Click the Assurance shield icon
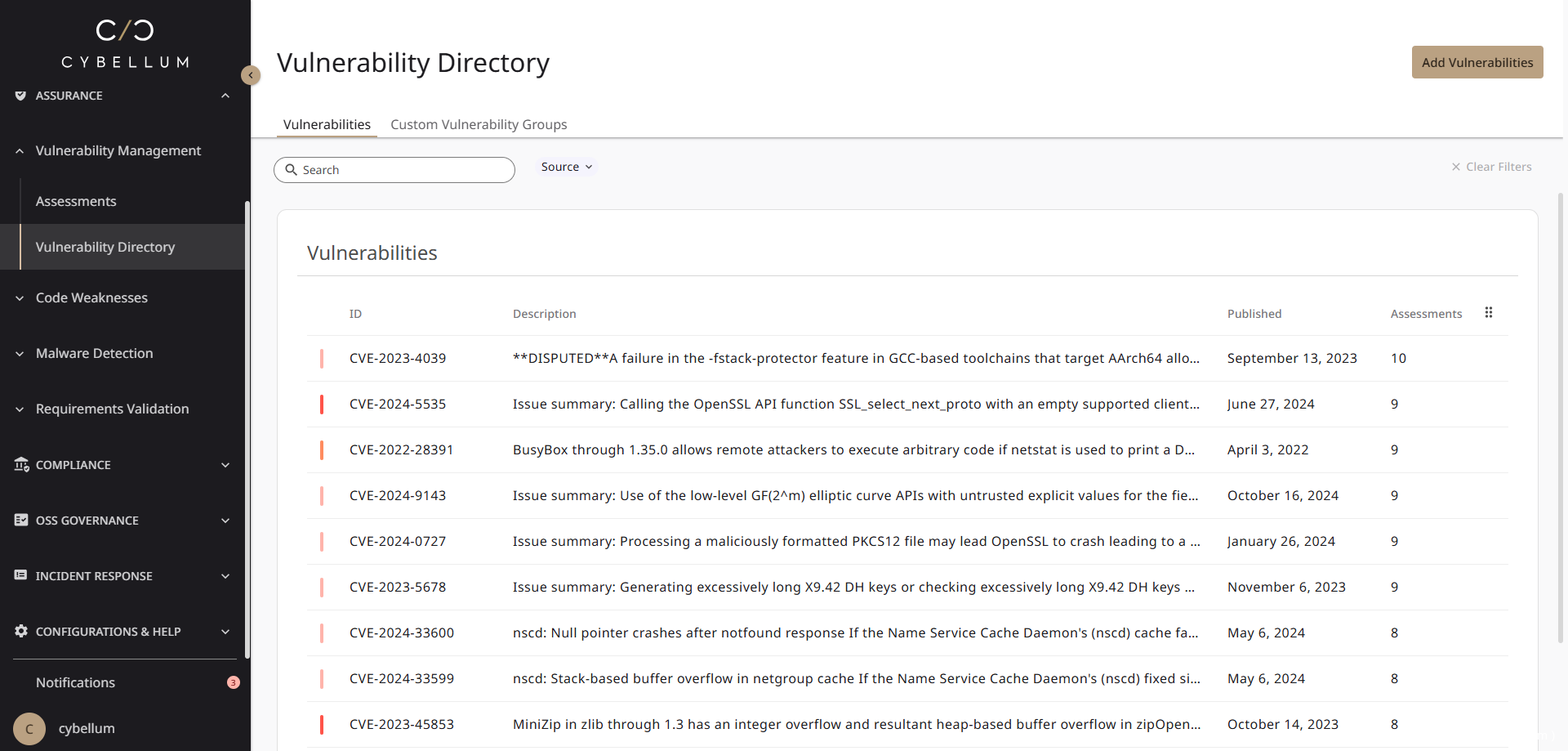This screenshot has width=1568, height=751. pos(20,96)
